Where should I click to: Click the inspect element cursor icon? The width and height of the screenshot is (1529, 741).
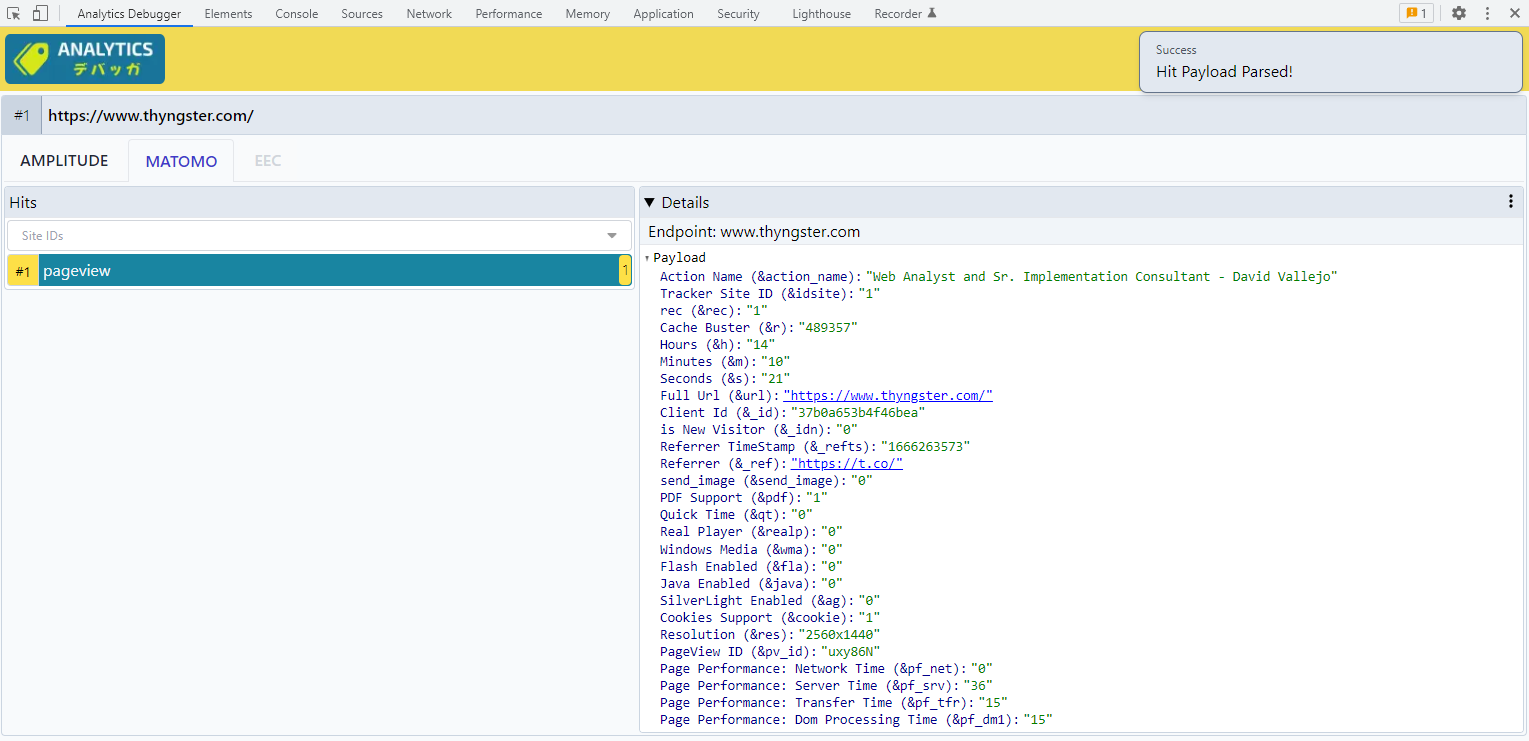point(14,13)
